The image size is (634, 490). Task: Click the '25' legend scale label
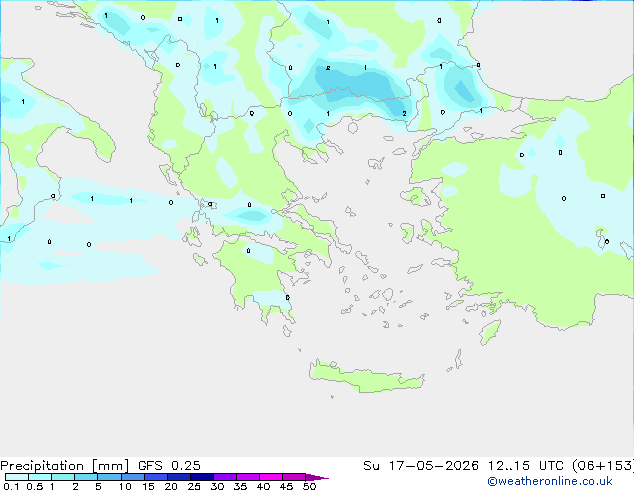(x=194, y=486)
